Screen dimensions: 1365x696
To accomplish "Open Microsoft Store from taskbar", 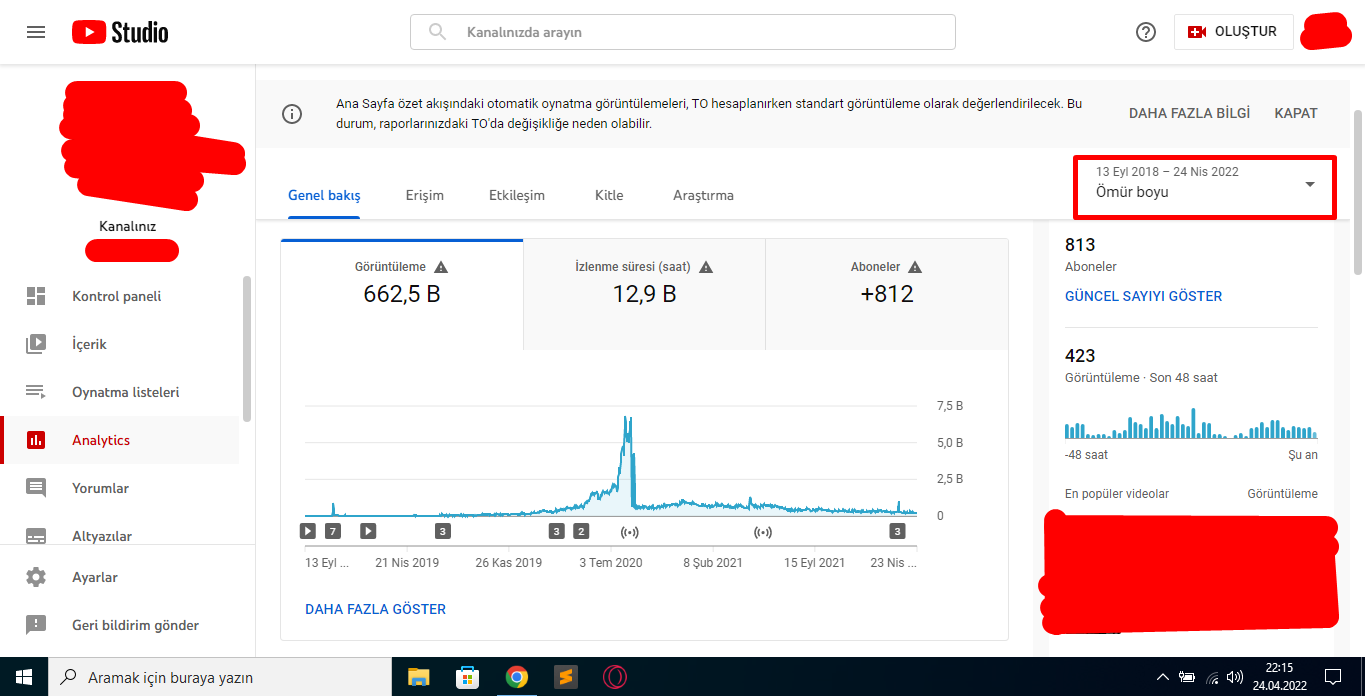I will click(467, 677).
